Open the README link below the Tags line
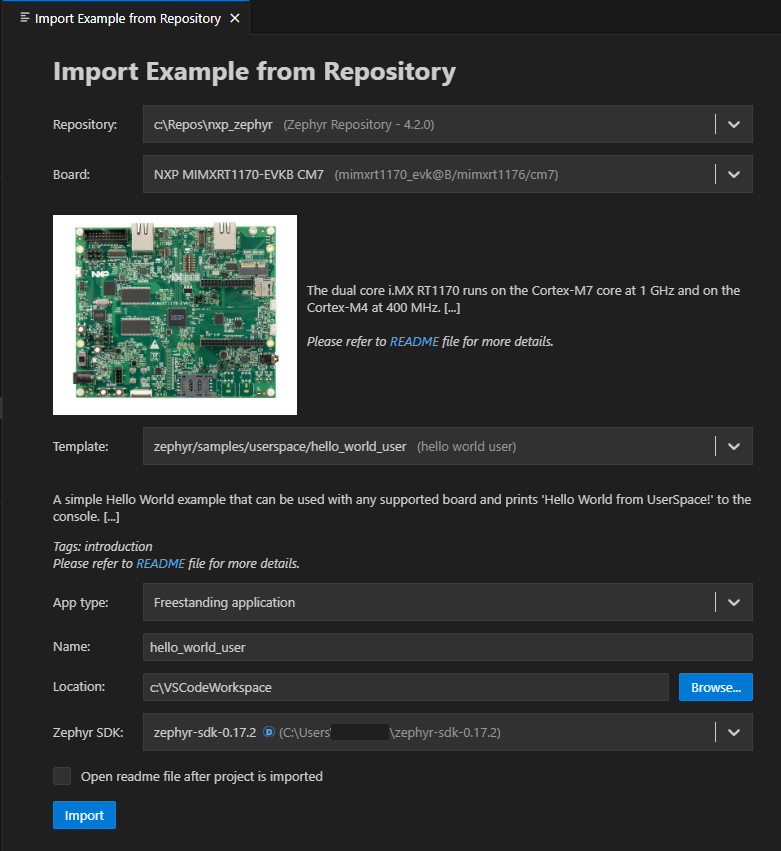781x851 pixels. point(161,563)
